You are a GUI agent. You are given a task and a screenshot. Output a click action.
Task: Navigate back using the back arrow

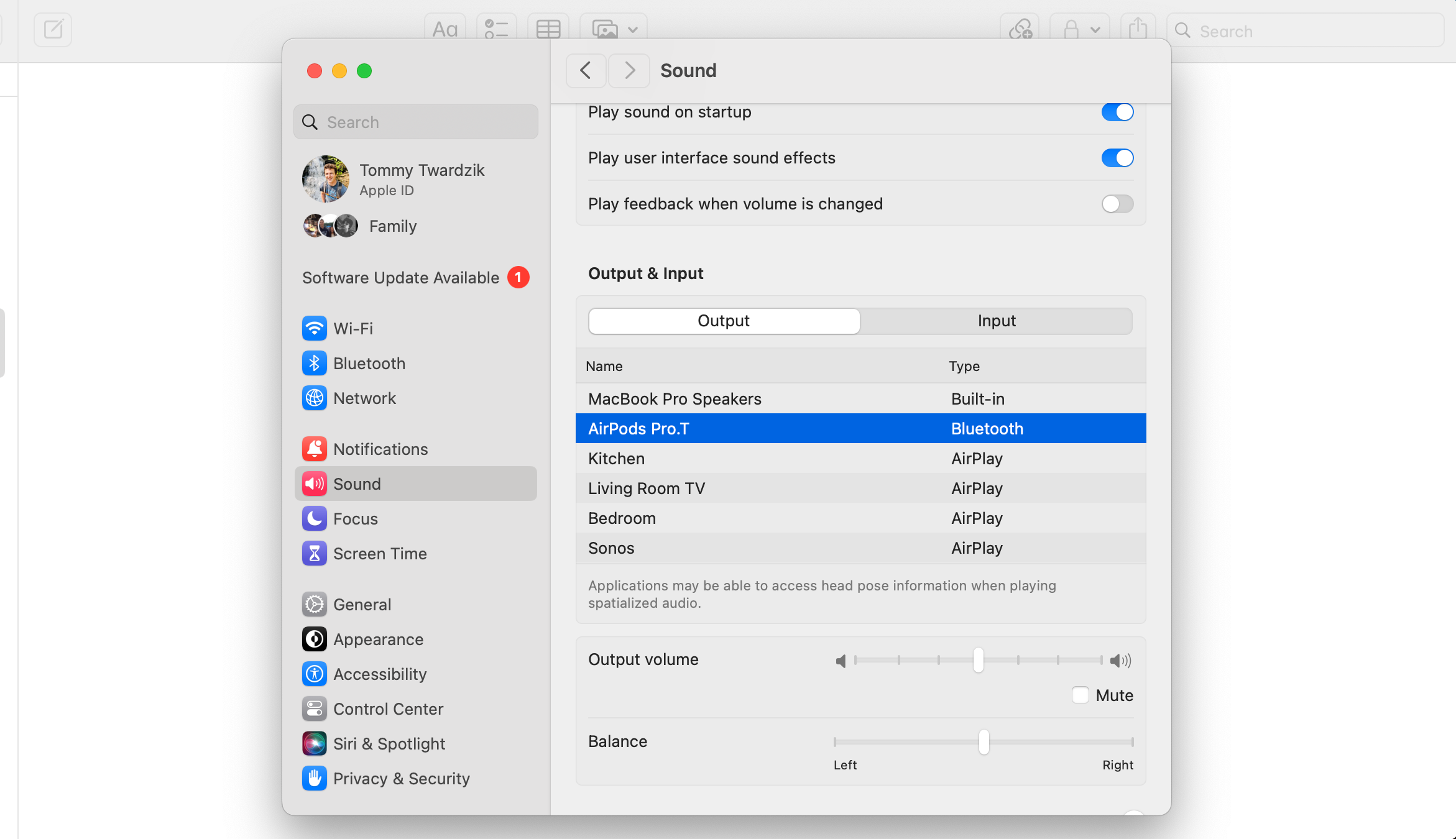point(585,70)
